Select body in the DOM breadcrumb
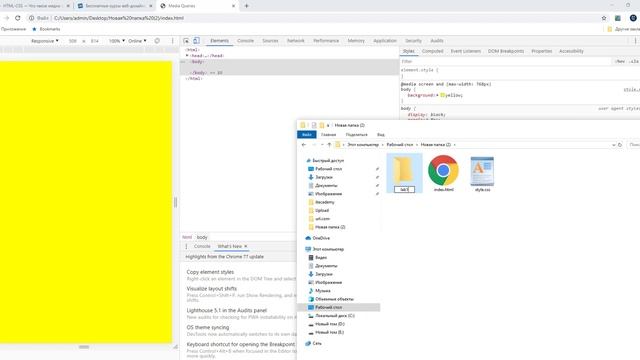This screenshot has height=360, width=640. point(202,237)
